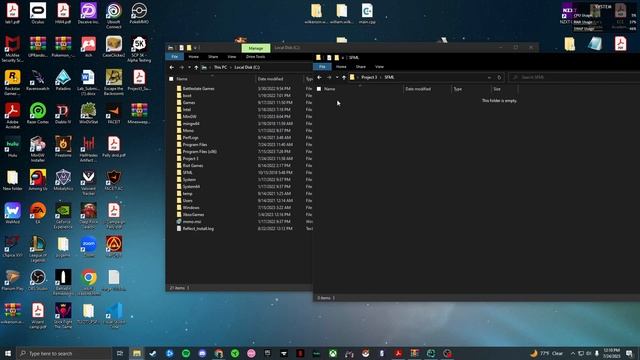The width and height of the screenshot is (640, 360).
Task: Open Drive Tools tab in Local Disk window
Action: coord(256,57)
